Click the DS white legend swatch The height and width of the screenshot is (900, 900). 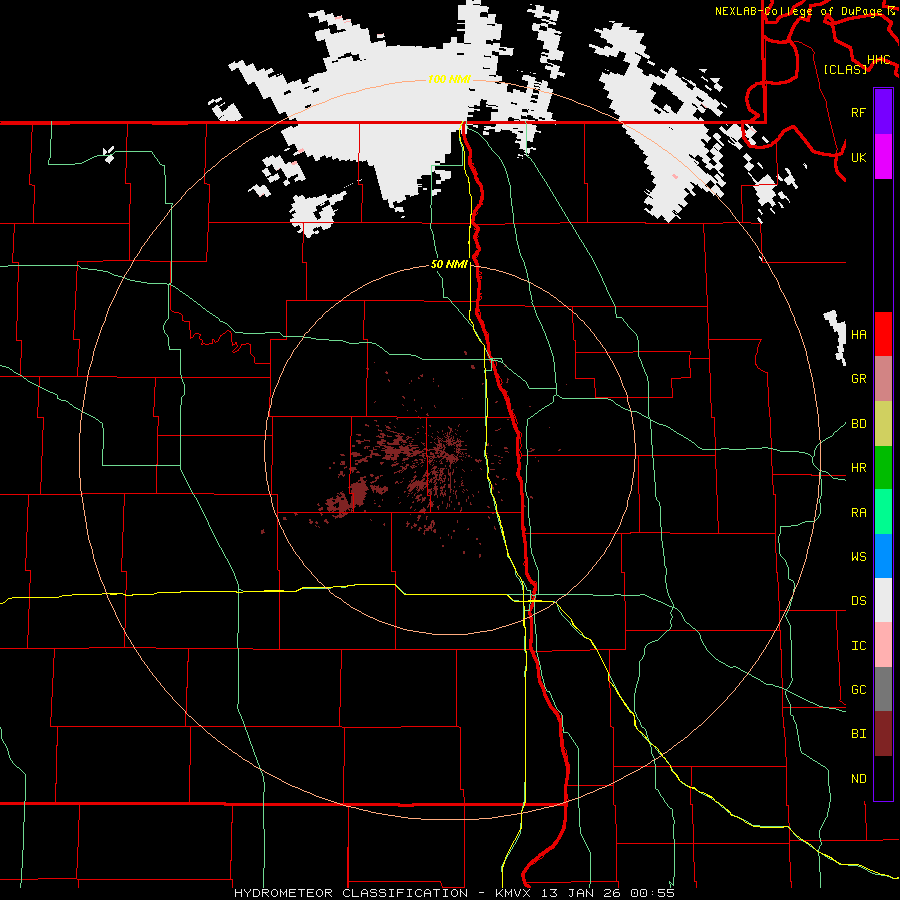coord(883,600)
